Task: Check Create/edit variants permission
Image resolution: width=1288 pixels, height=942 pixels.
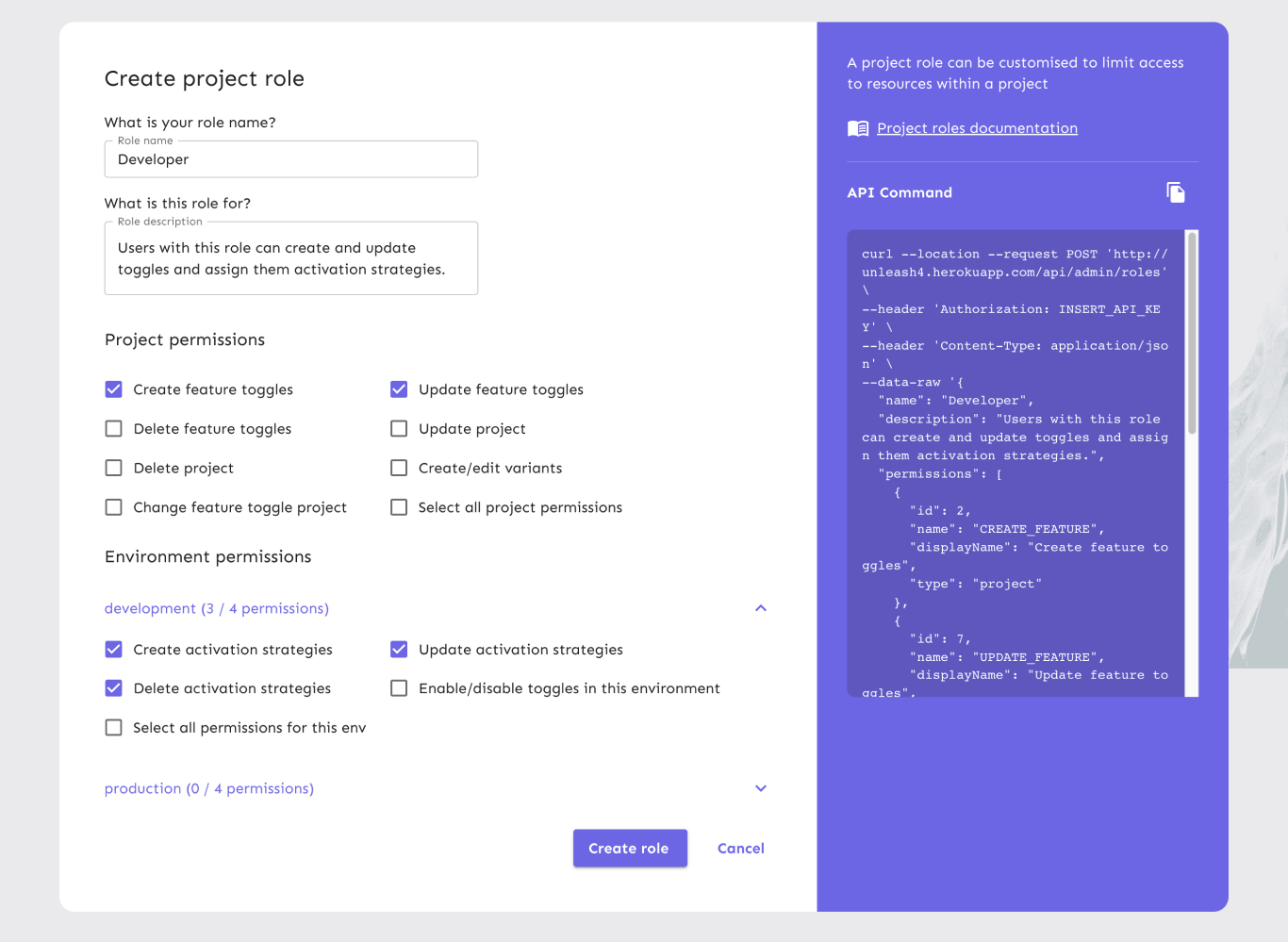Action: (x=399, y=468)
